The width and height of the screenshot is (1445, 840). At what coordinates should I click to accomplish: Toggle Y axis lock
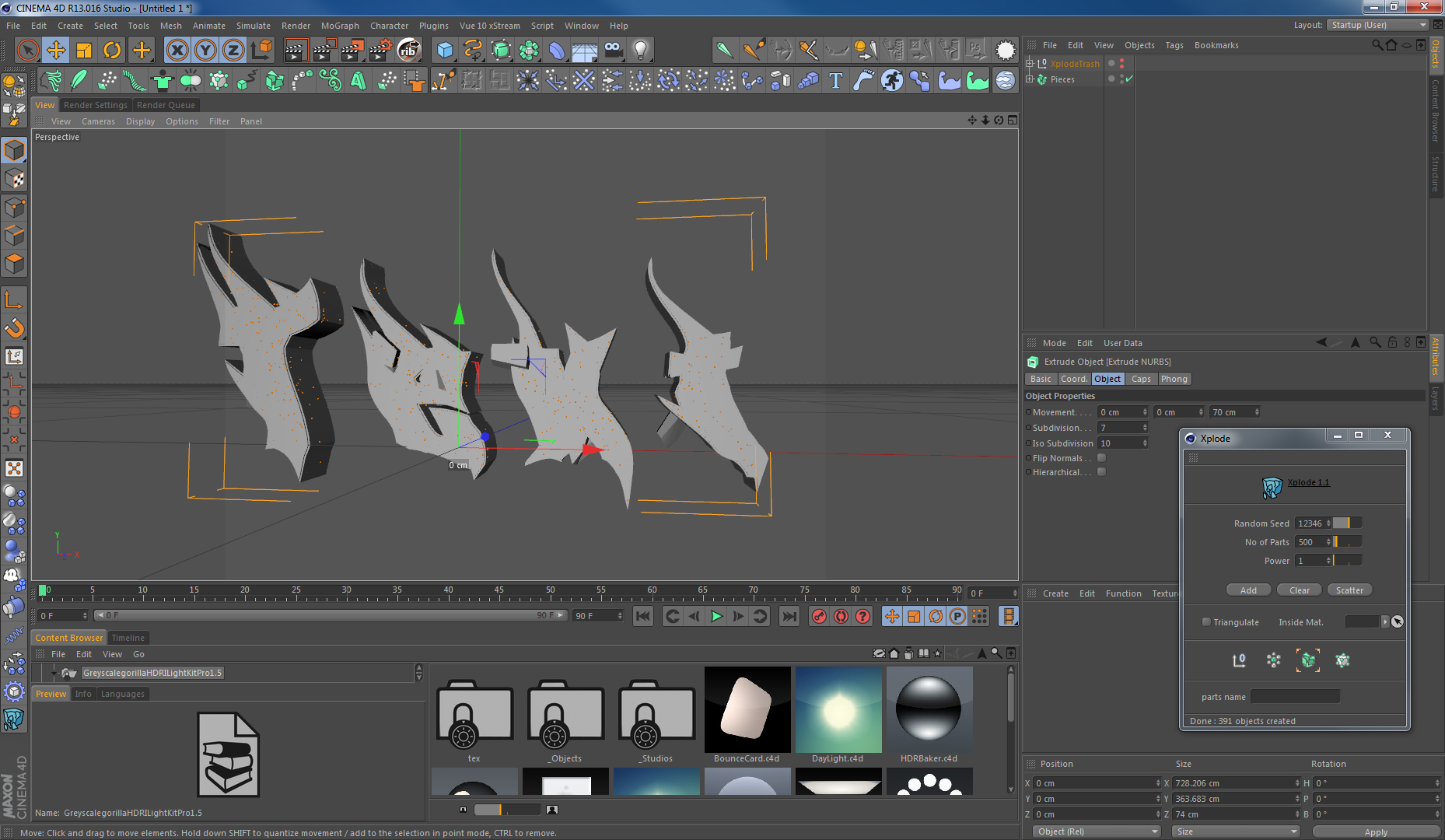pyautogui.click(x=205, y=51)
